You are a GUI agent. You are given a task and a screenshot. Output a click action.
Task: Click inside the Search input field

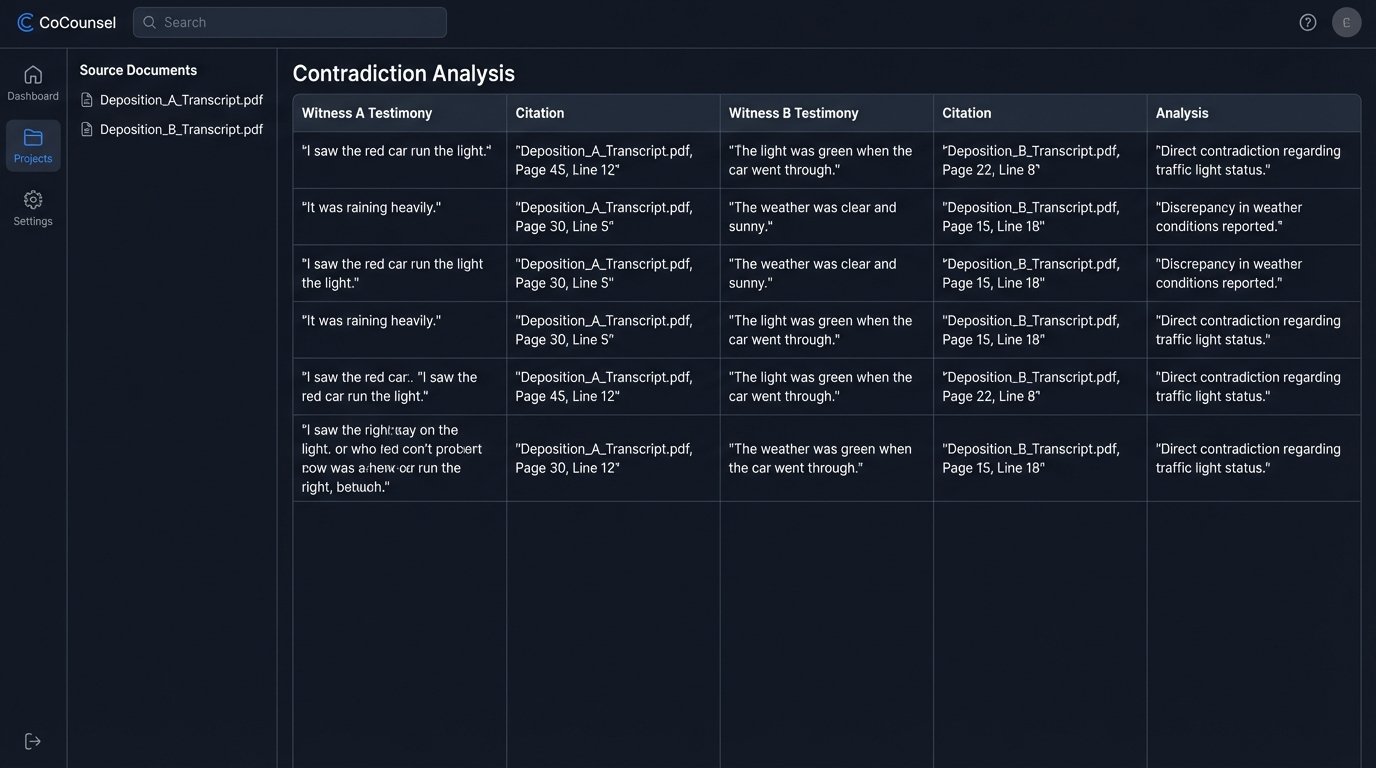tap(290, 21)
